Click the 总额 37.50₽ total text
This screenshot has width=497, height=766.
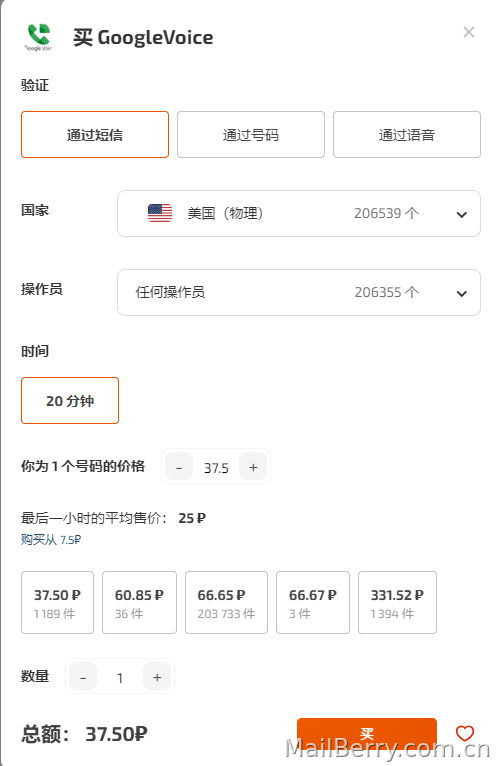tap(84, 734)
